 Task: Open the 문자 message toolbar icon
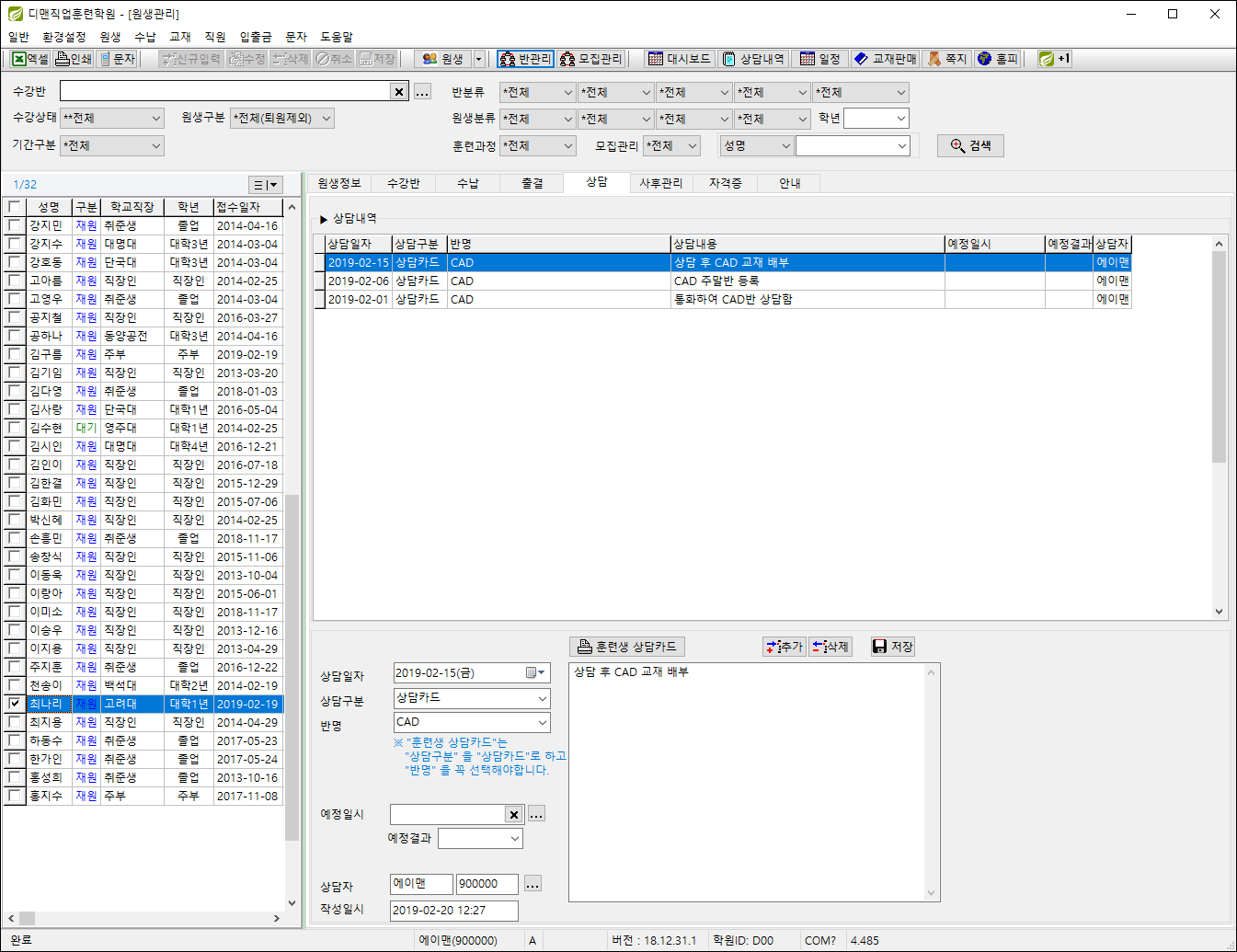118,59
